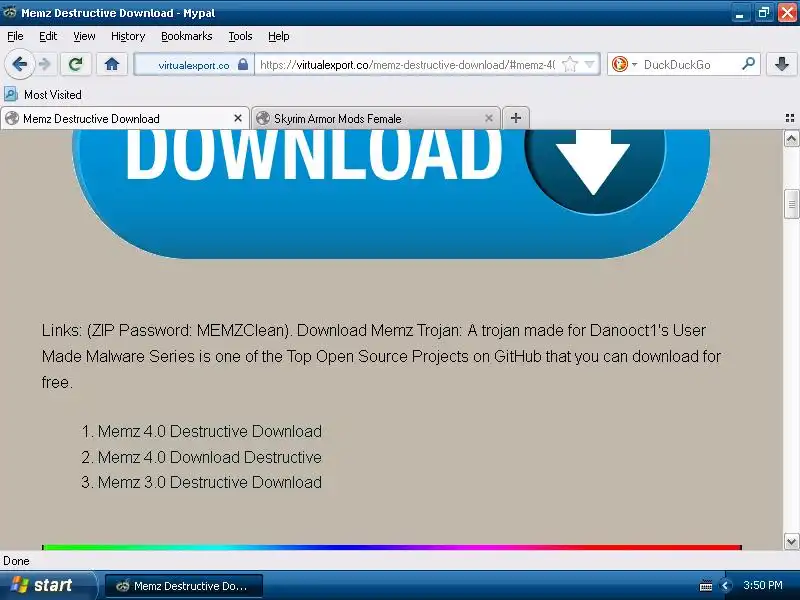The image size is (800, 600).
Task: Open a new tab with the plus button
Action: click(x=516, y=118)
